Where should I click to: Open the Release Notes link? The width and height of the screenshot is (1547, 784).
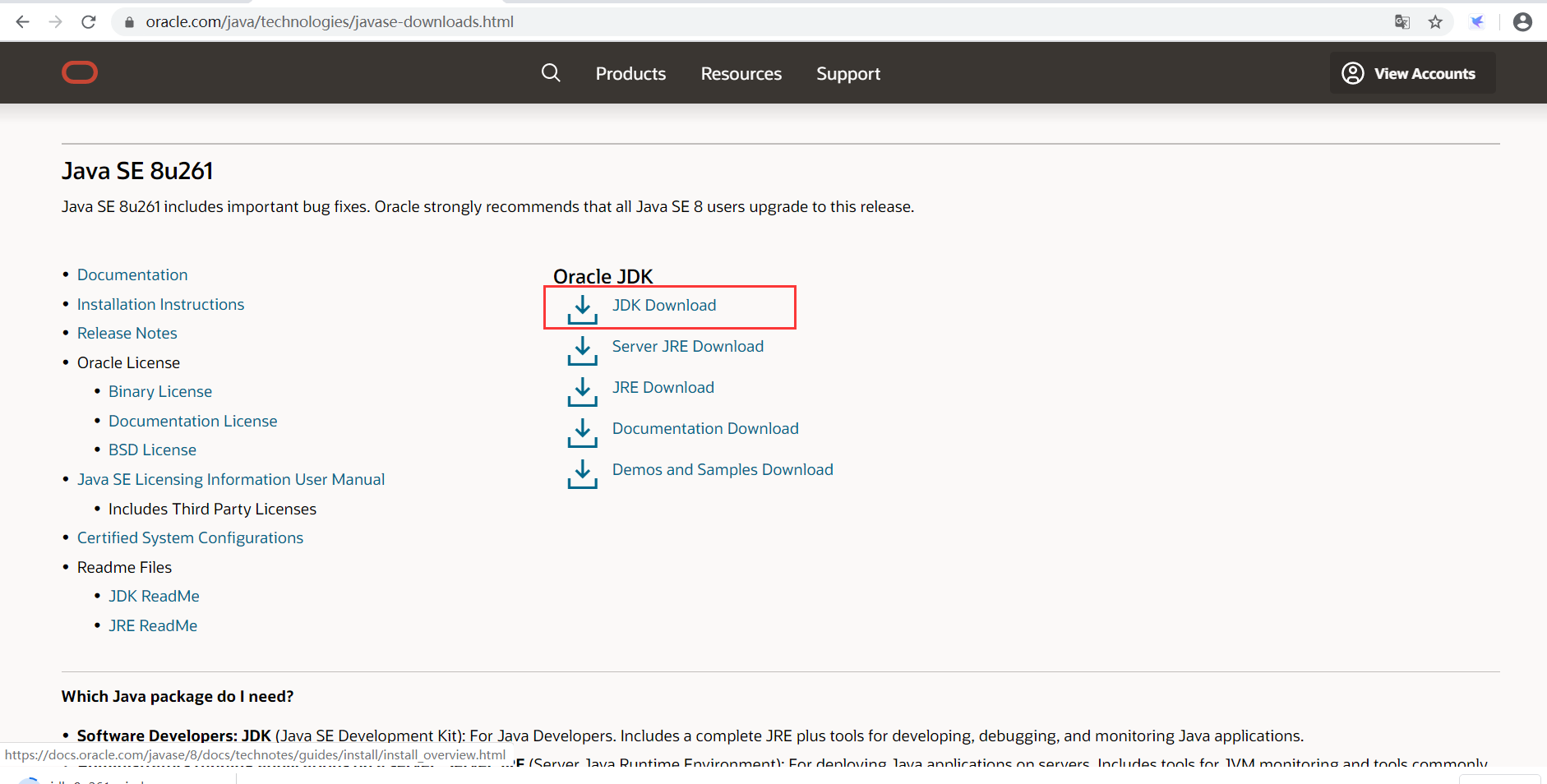pyautogui.click(x=127, y=333)
